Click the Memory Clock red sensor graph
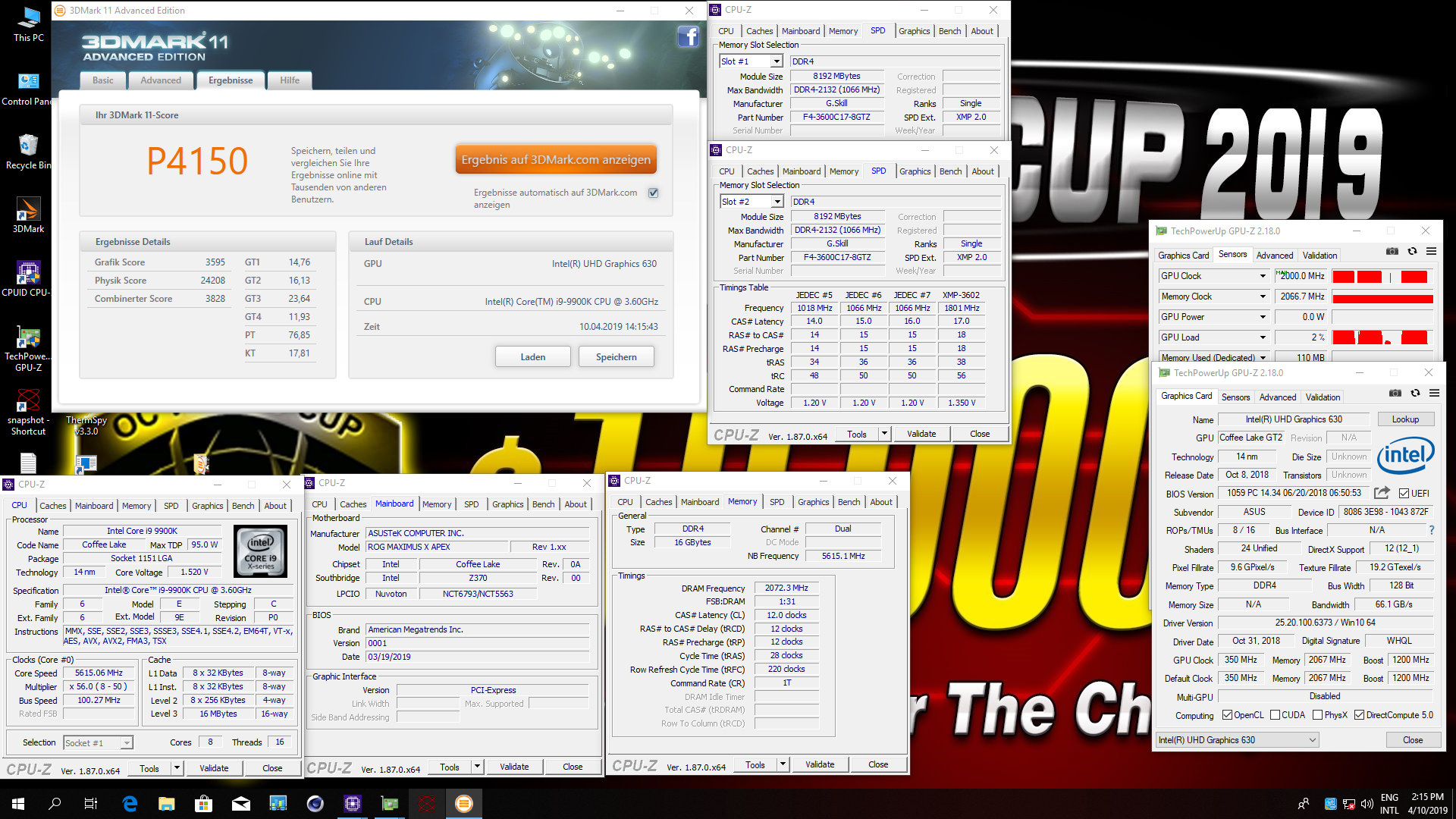Screen dimensions: 1456x819 1382,297
